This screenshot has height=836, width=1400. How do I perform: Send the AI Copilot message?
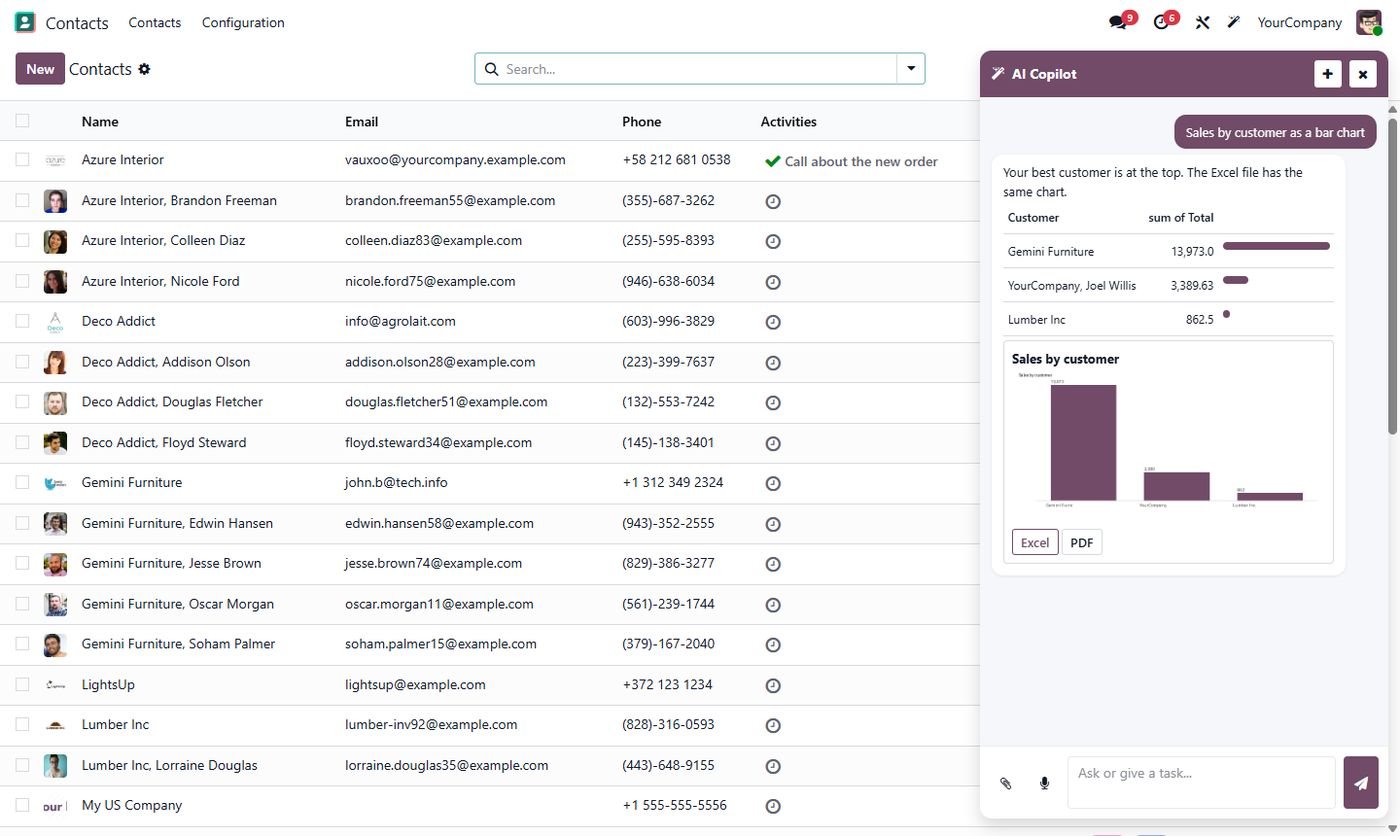click(1361, 783)
